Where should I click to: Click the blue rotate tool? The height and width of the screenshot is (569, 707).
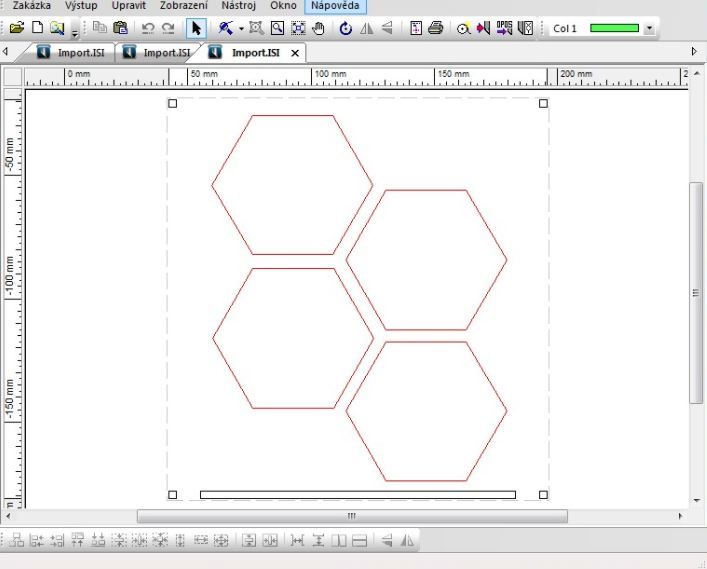345,28
